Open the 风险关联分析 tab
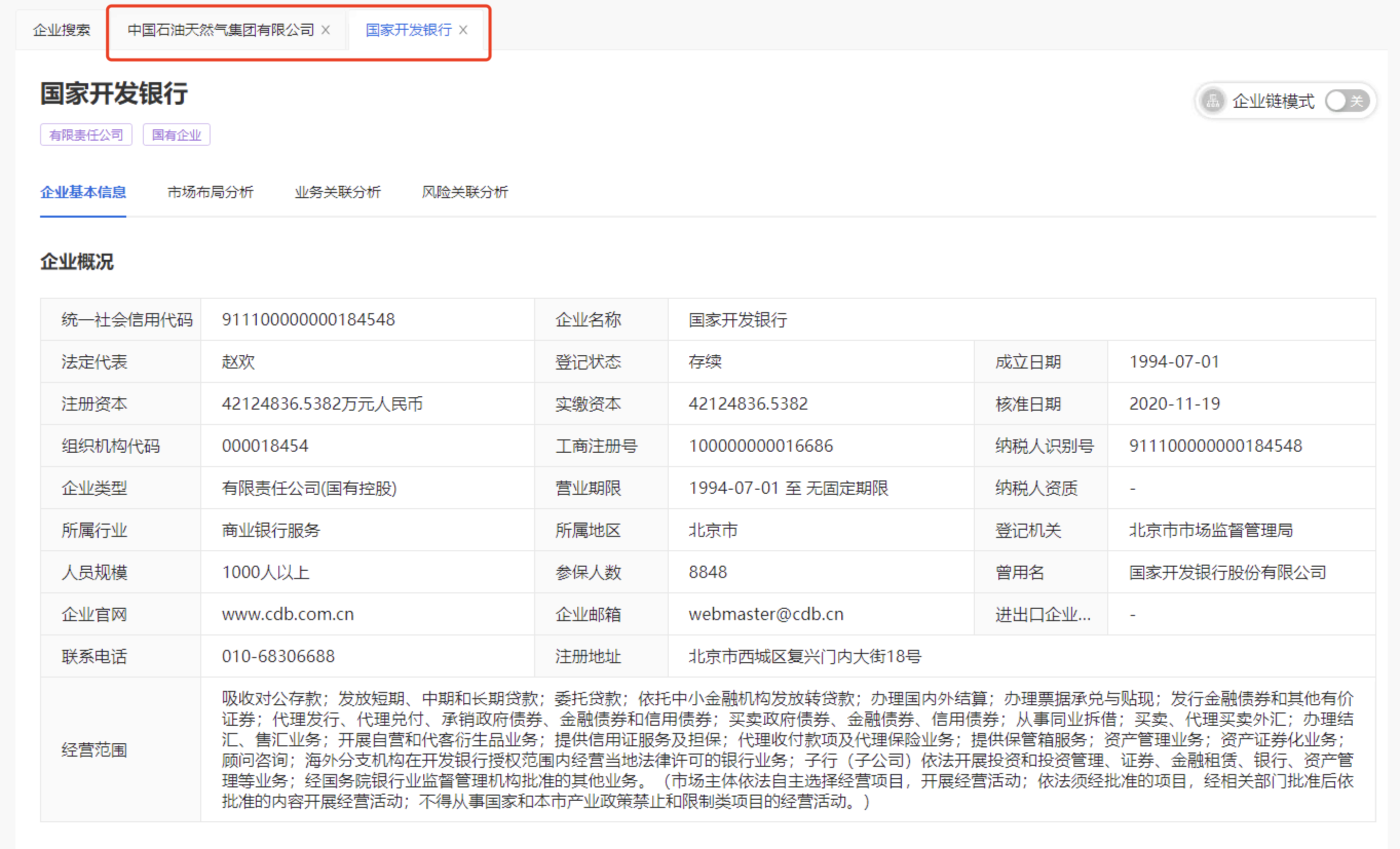 pos(465,192)
